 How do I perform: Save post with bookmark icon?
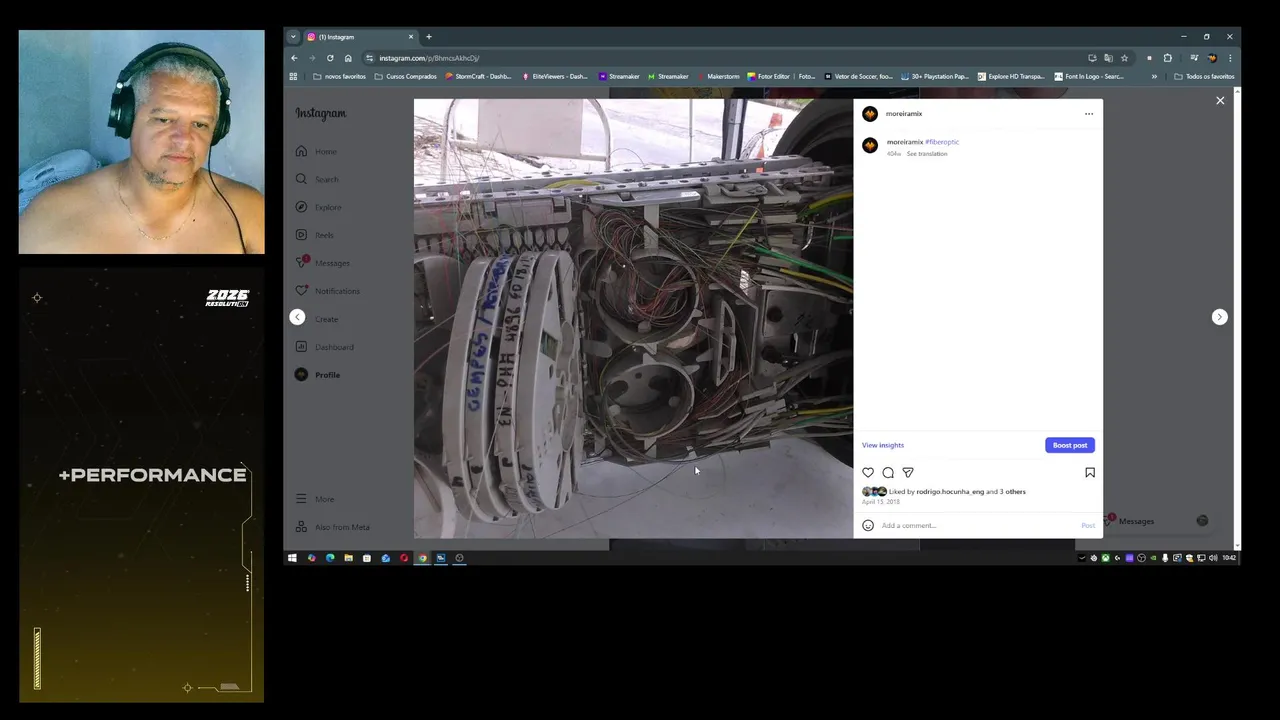pos(1090,472)
